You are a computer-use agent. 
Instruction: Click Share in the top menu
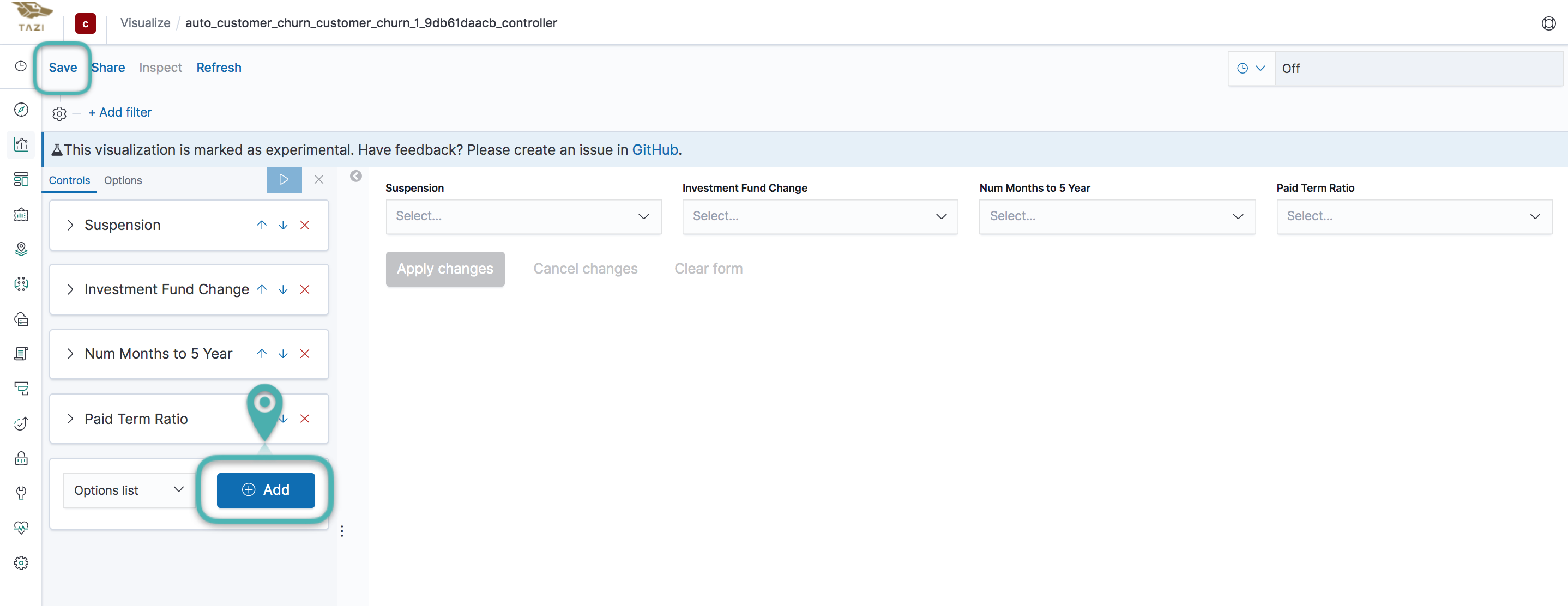pyautogui.click(x=108, y=68)
